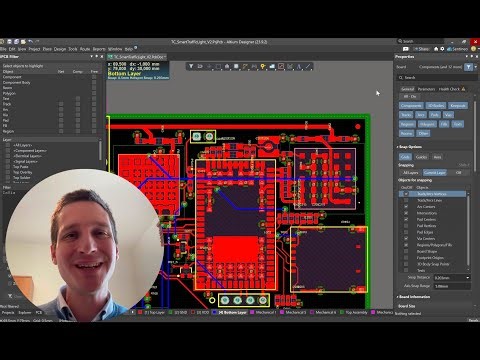Open the Sentineo user account menu
This screenshot has width=480, height=360.
(x=457, y=49)
